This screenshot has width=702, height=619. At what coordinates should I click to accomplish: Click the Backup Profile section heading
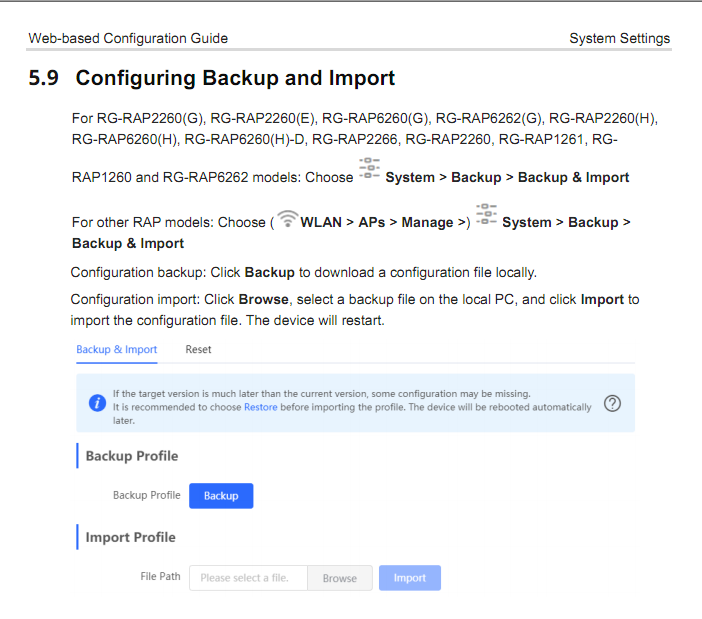point(132,456)
